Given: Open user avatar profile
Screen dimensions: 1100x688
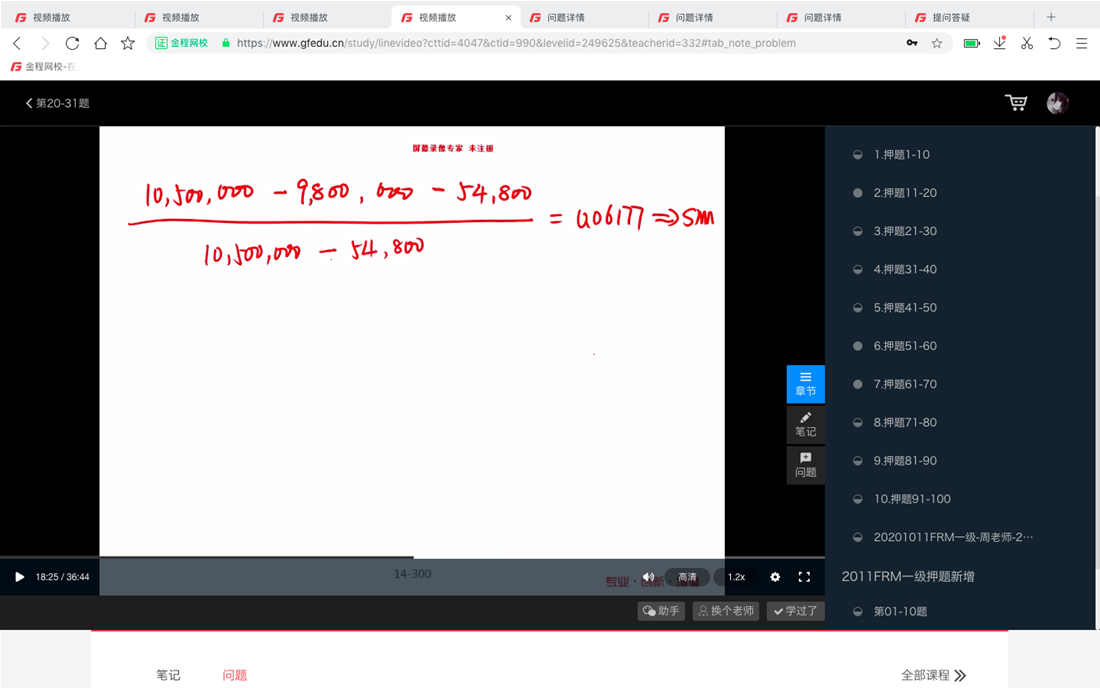Looking at the screenshot, I should click(1057, 103).
